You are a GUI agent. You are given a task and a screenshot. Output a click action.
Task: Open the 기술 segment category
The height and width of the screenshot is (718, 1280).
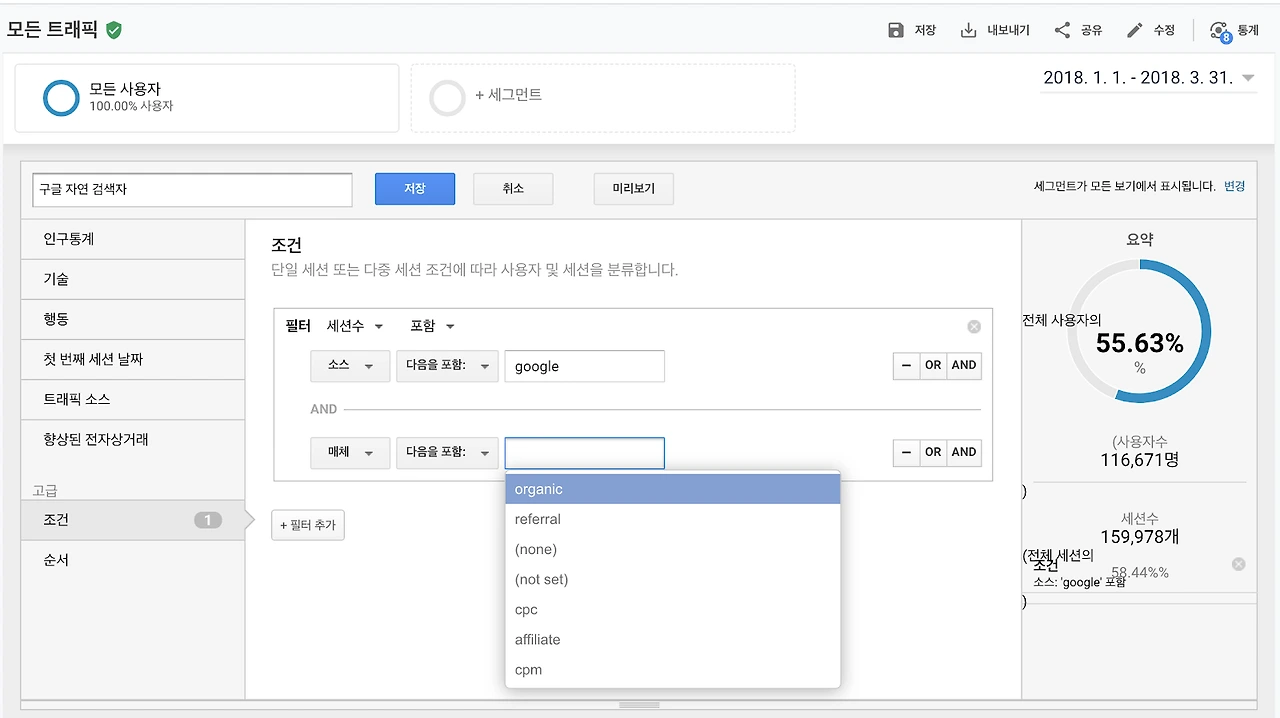pos(132,279)
